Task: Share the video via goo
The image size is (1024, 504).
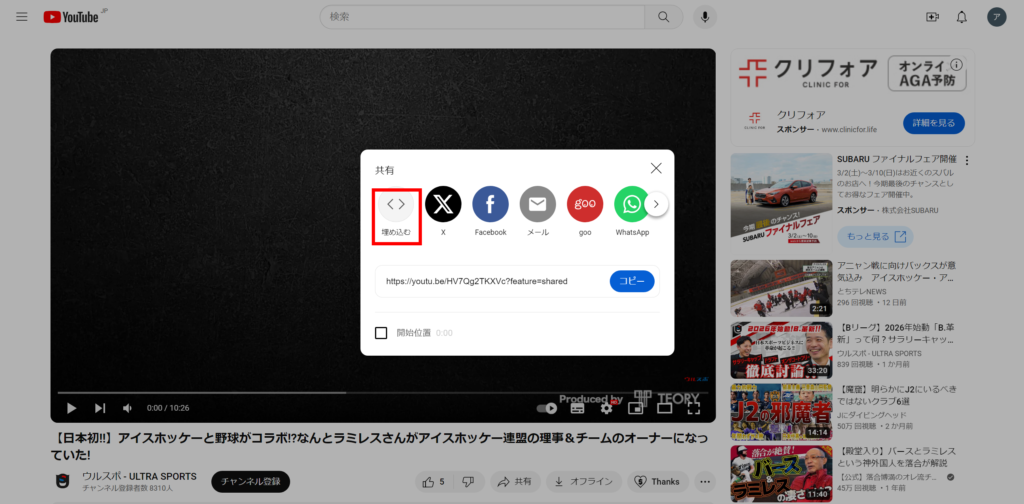Action: 585,205
